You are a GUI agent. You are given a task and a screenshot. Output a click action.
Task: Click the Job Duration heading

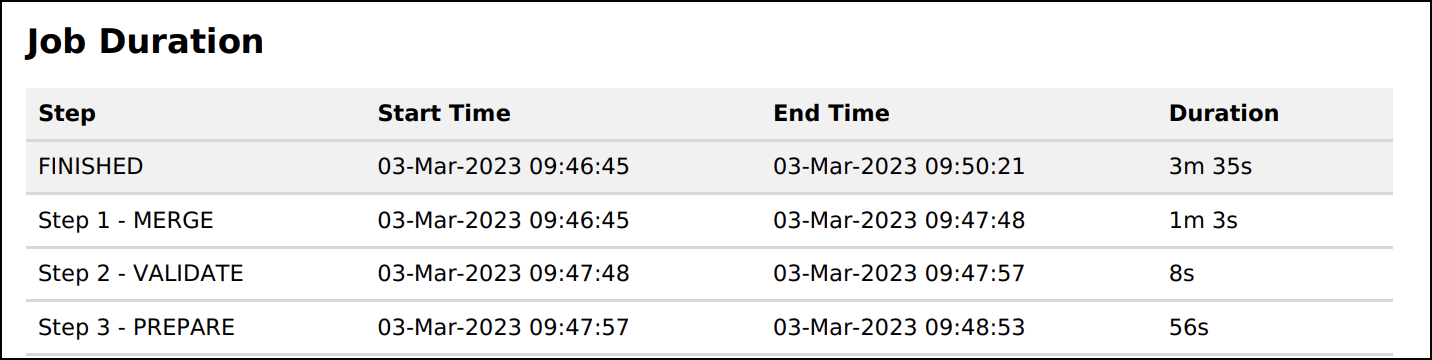[145, 42]
